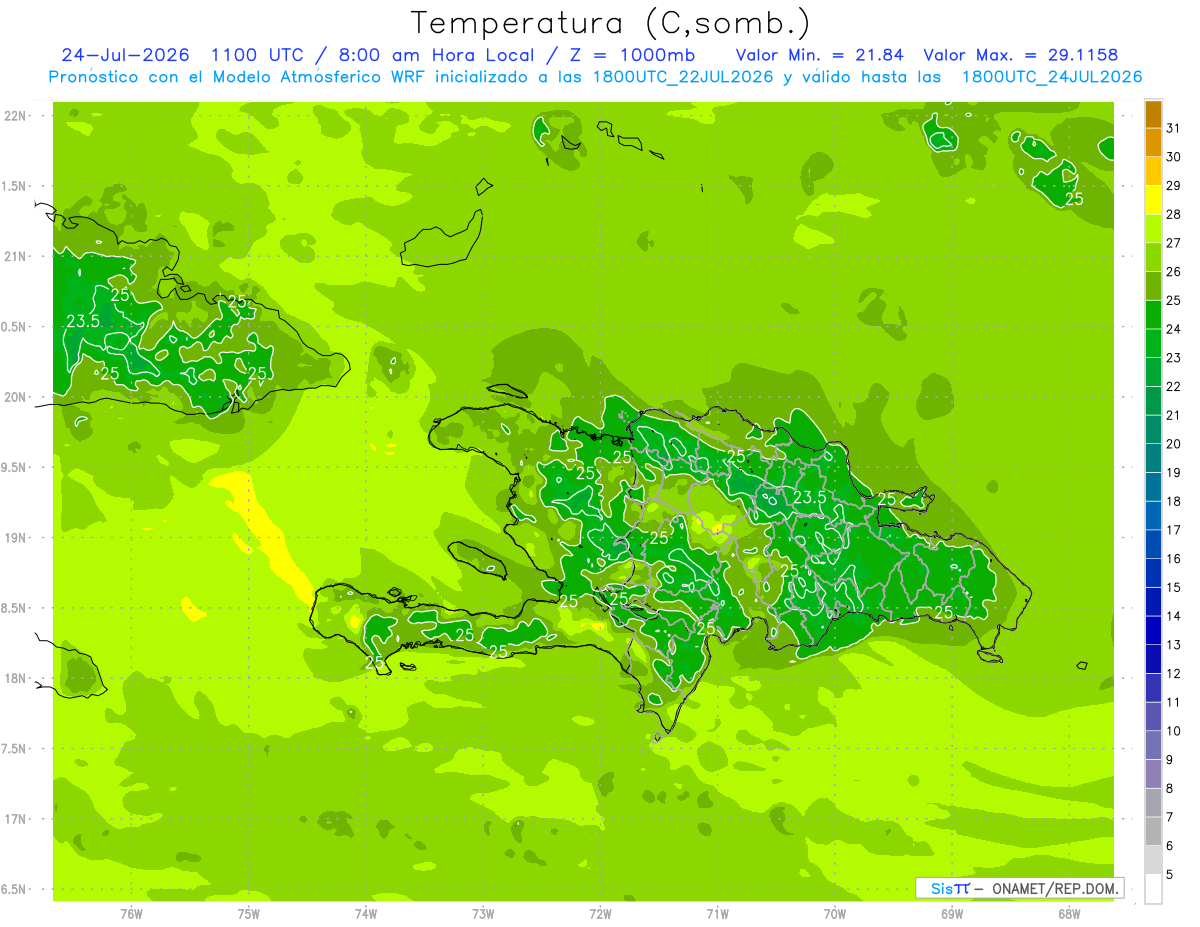Click the 68W longitude label
The height and width of the screenshot is (927, 1200).
click(x=1069, y=914)
